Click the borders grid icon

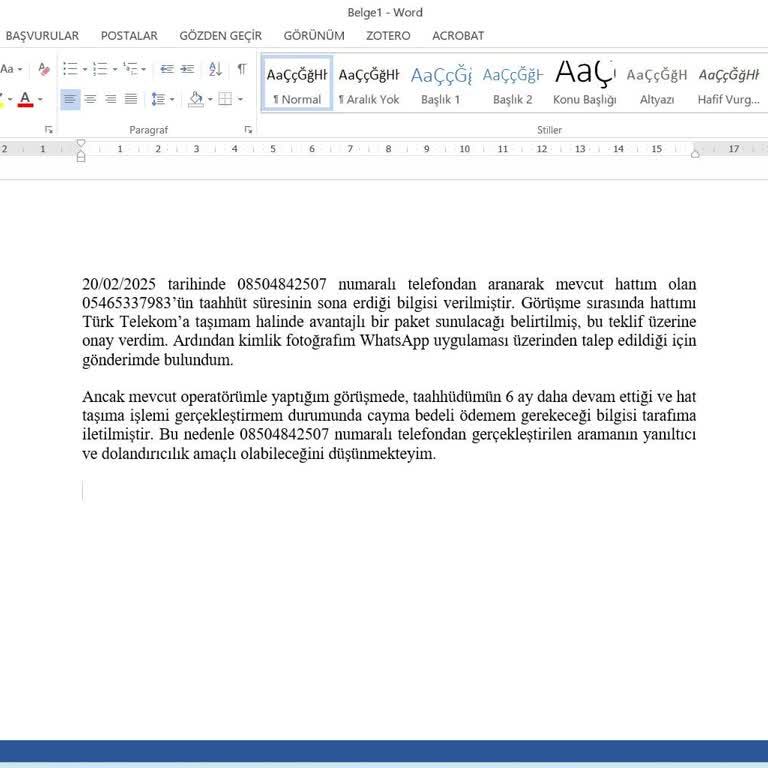point(225,99)
